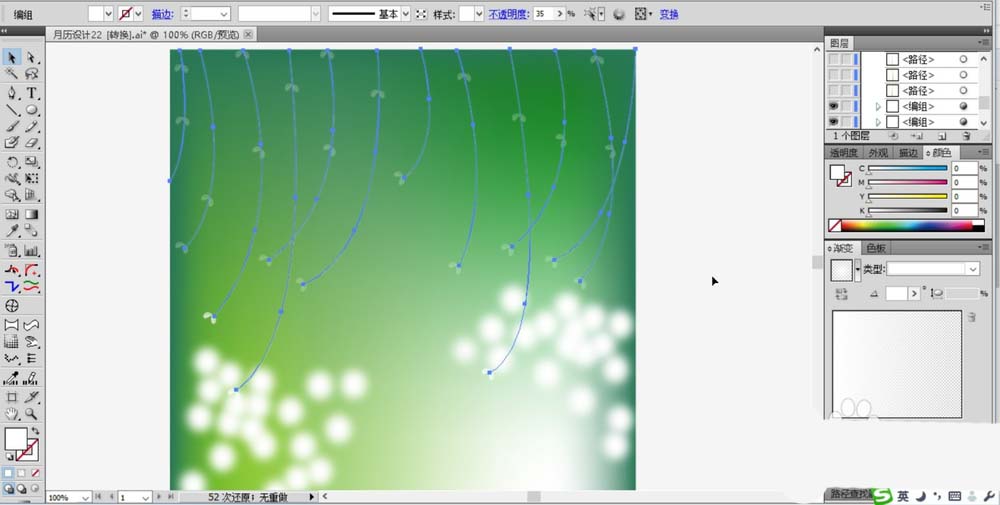Select the Lasso tool
The width and height of the screenshot is (1000, 505).
click(32, 75)
